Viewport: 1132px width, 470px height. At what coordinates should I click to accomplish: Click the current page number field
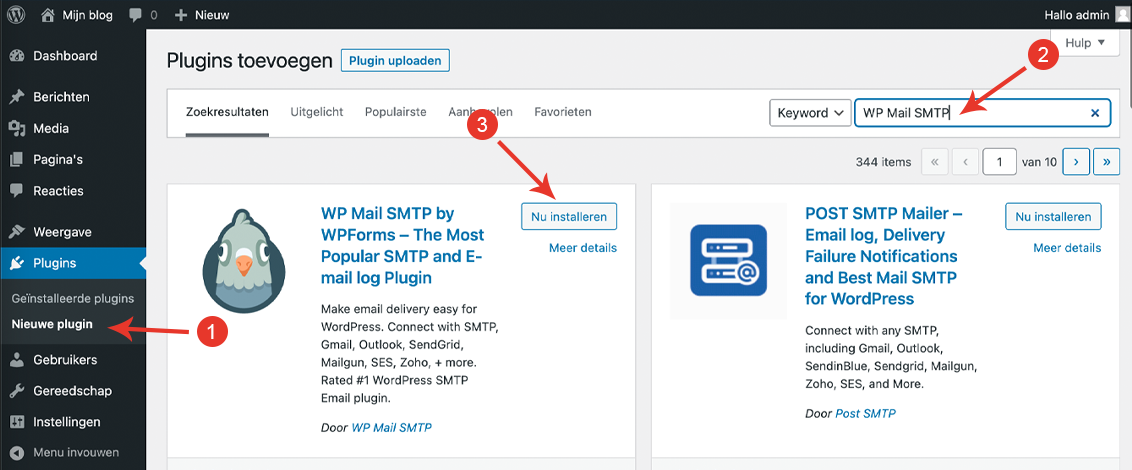point(1000,162)
